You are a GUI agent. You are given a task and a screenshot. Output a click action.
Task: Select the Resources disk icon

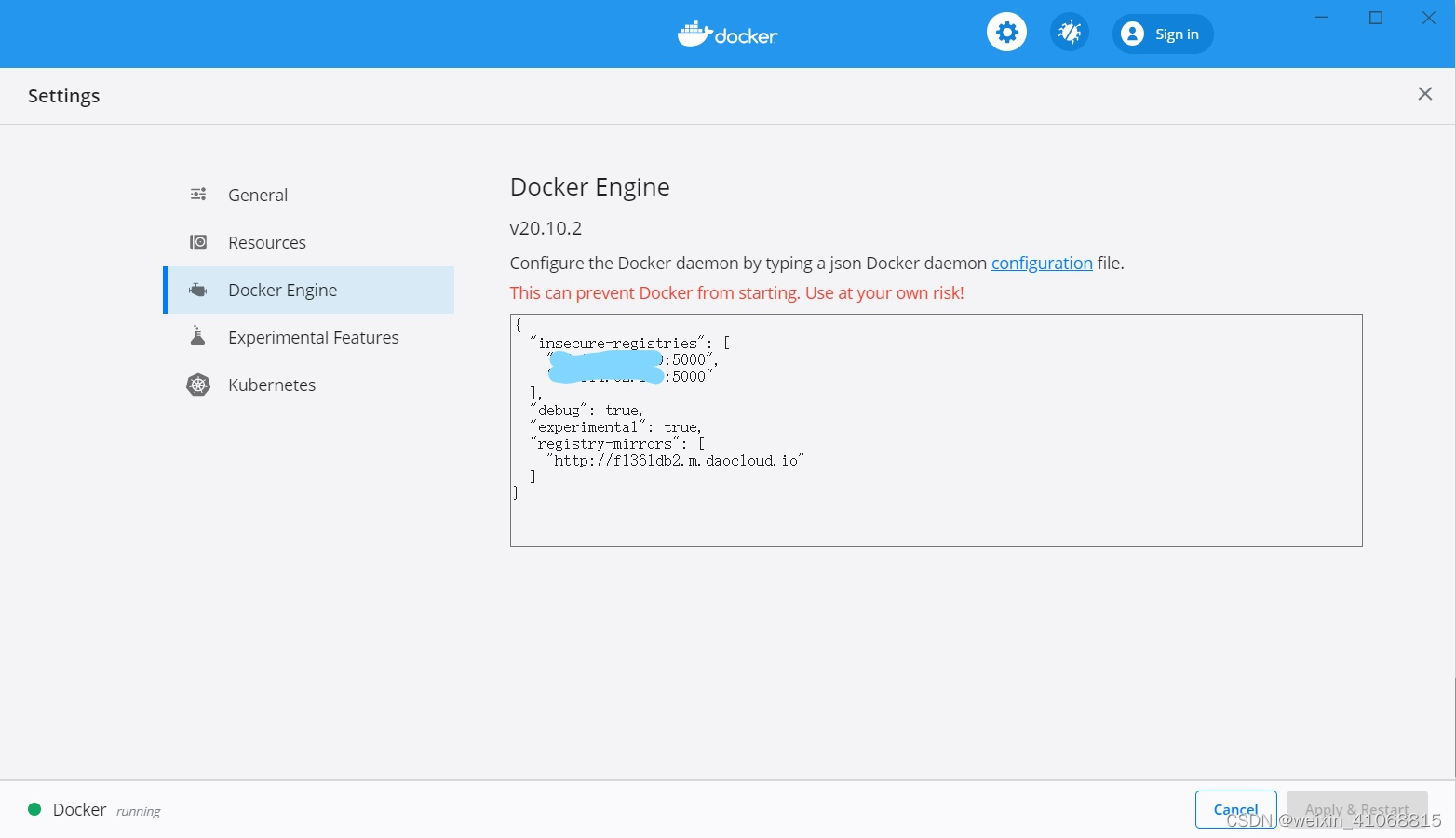[x=197, y=241]
